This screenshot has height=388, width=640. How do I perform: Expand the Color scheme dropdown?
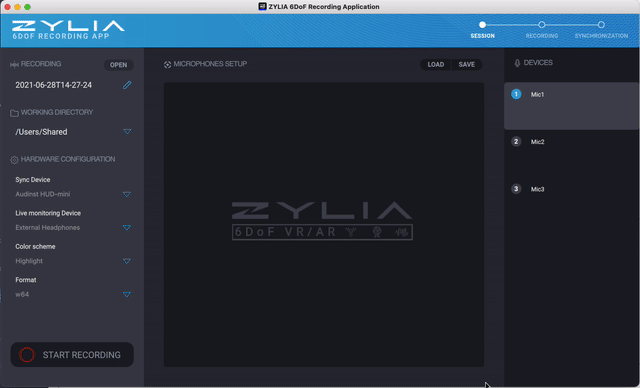point(127,261)
